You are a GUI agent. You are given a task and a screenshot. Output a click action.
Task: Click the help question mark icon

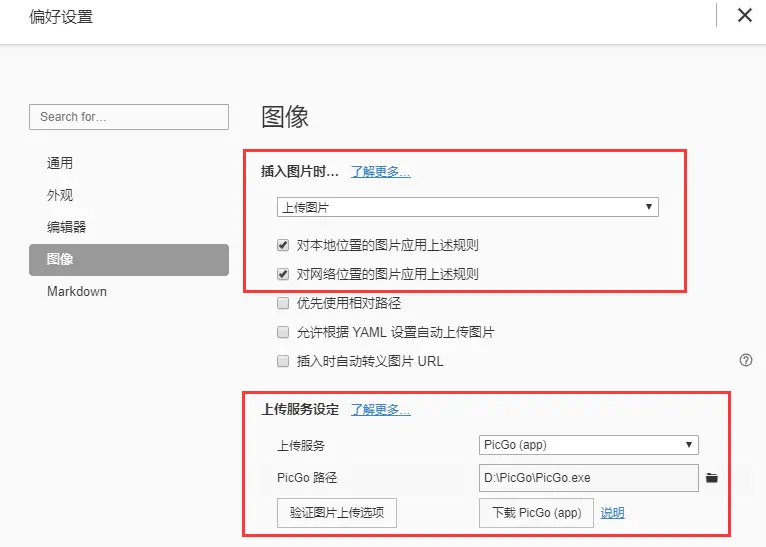click(x=745, y=360)
